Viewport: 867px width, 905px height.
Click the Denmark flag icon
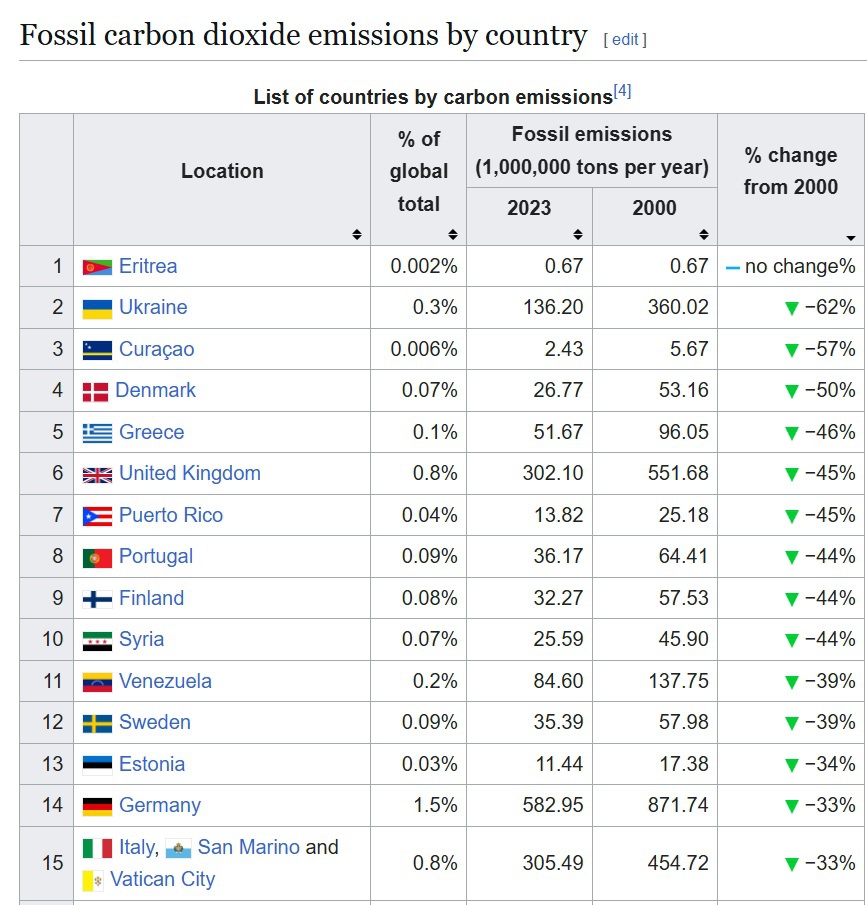95,391
